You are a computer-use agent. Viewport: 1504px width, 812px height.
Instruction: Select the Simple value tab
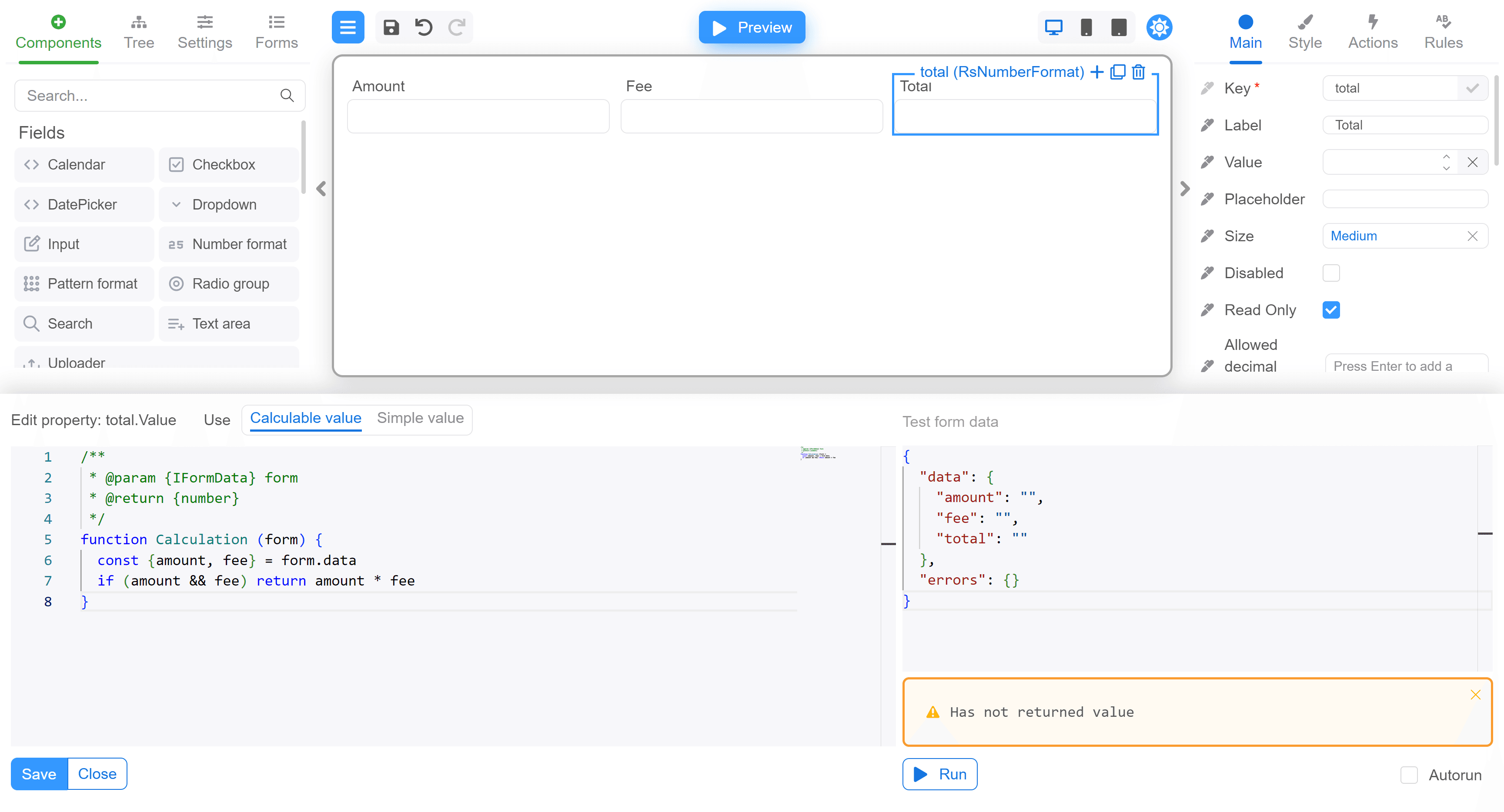coord(420,418)
